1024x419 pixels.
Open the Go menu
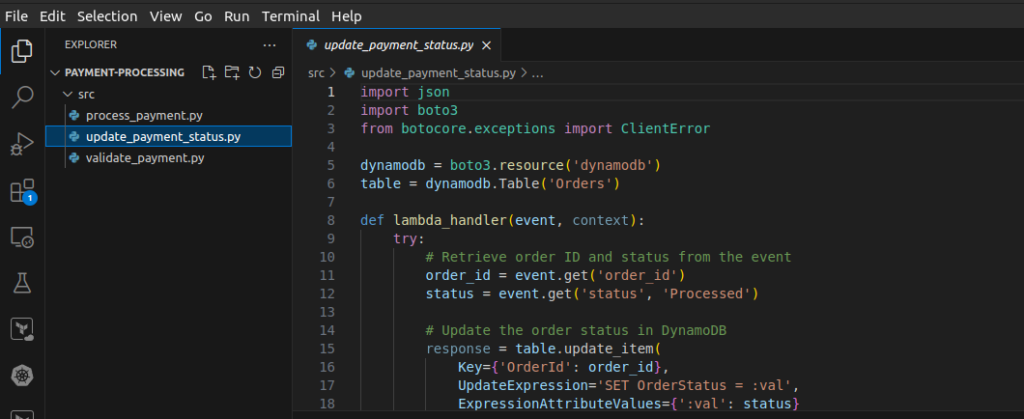coord(203,16)
